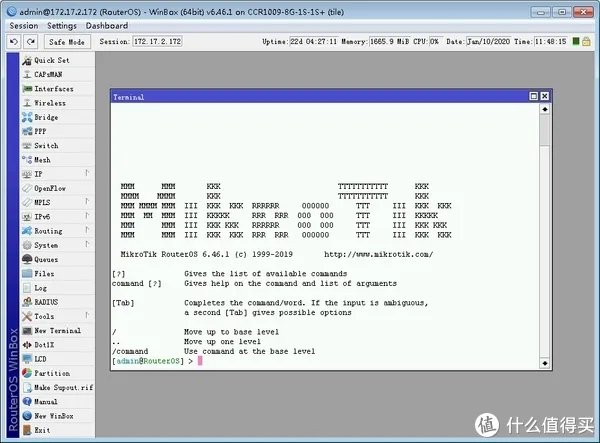The width and height of the screenshot is (600, 443).
Task: Open the Dashboard menu
Action: [x=107, y=26]
